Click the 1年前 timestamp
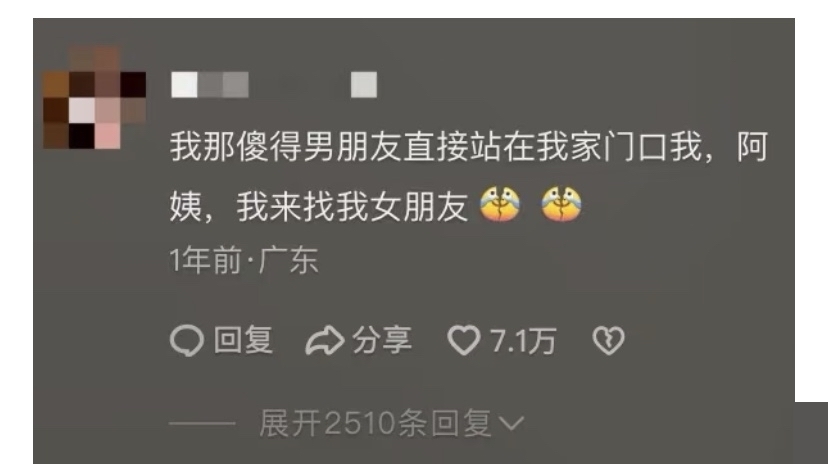This screenshot has height=464, width=828. (205, 260)
